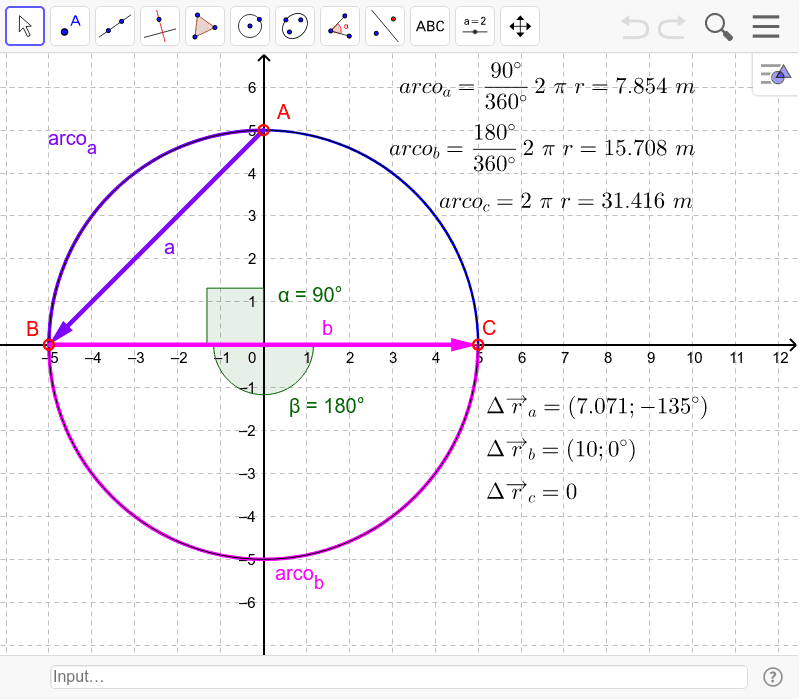Select the Perpendicular Line tool

pyautogui.click(x=160, y=26)
